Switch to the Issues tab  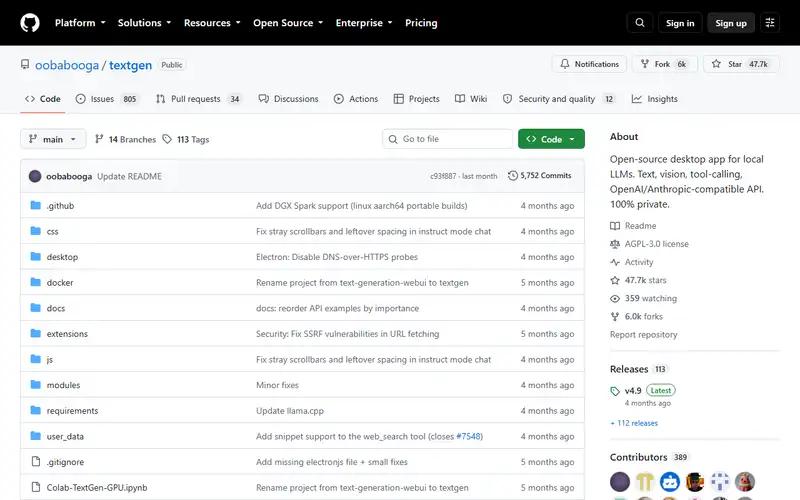(x=107, y=99)
